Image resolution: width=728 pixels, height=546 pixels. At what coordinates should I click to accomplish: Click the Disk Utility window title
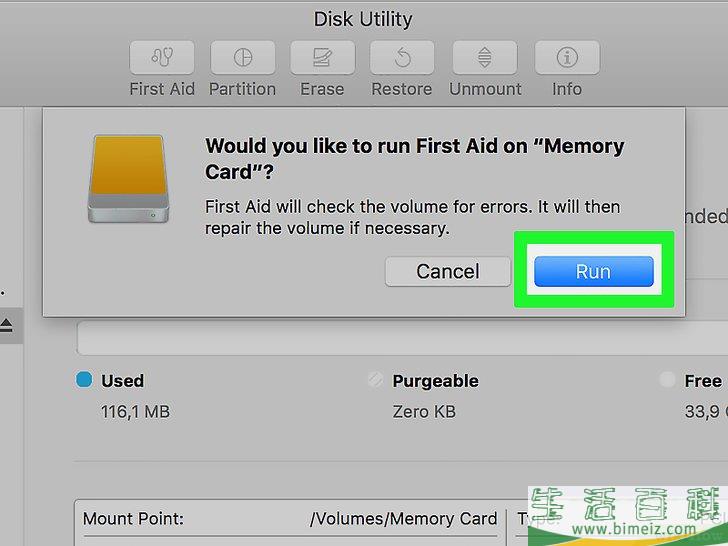click(363, 20)
